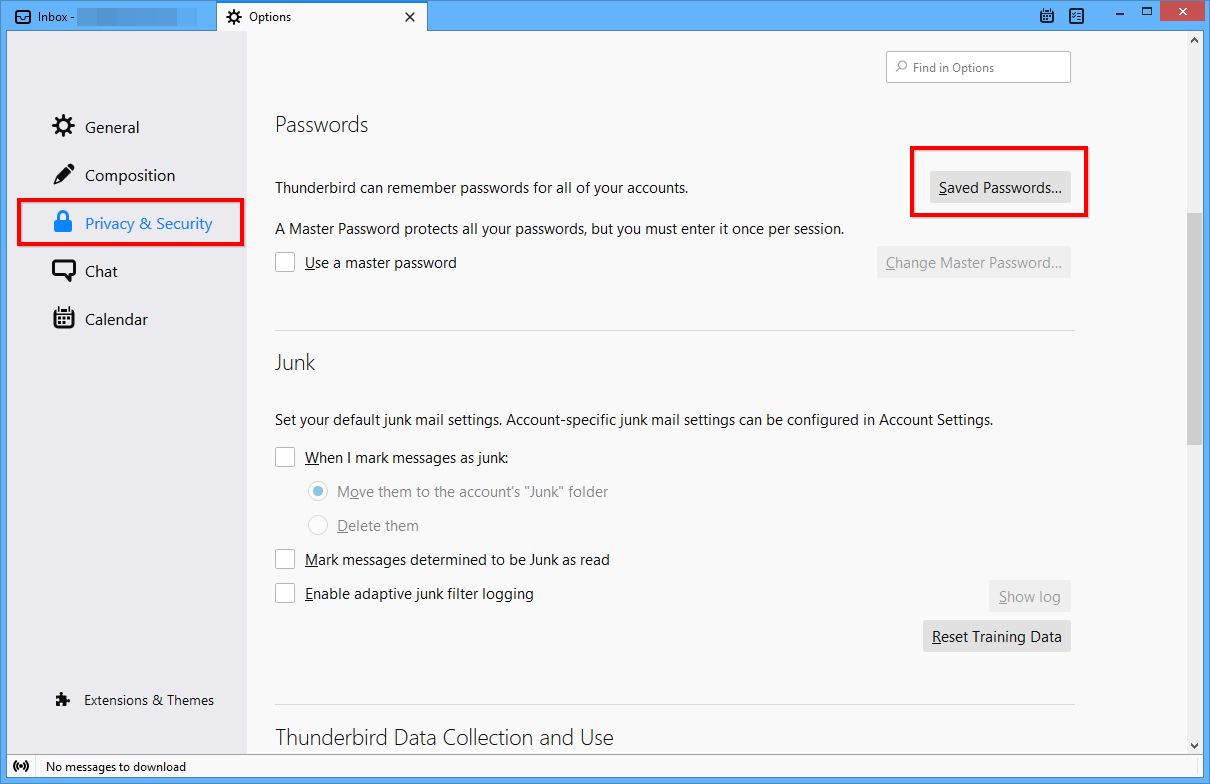Click the Passwords section heading
The width and height of the screenshot is (1210, 784).
[322, 124]
